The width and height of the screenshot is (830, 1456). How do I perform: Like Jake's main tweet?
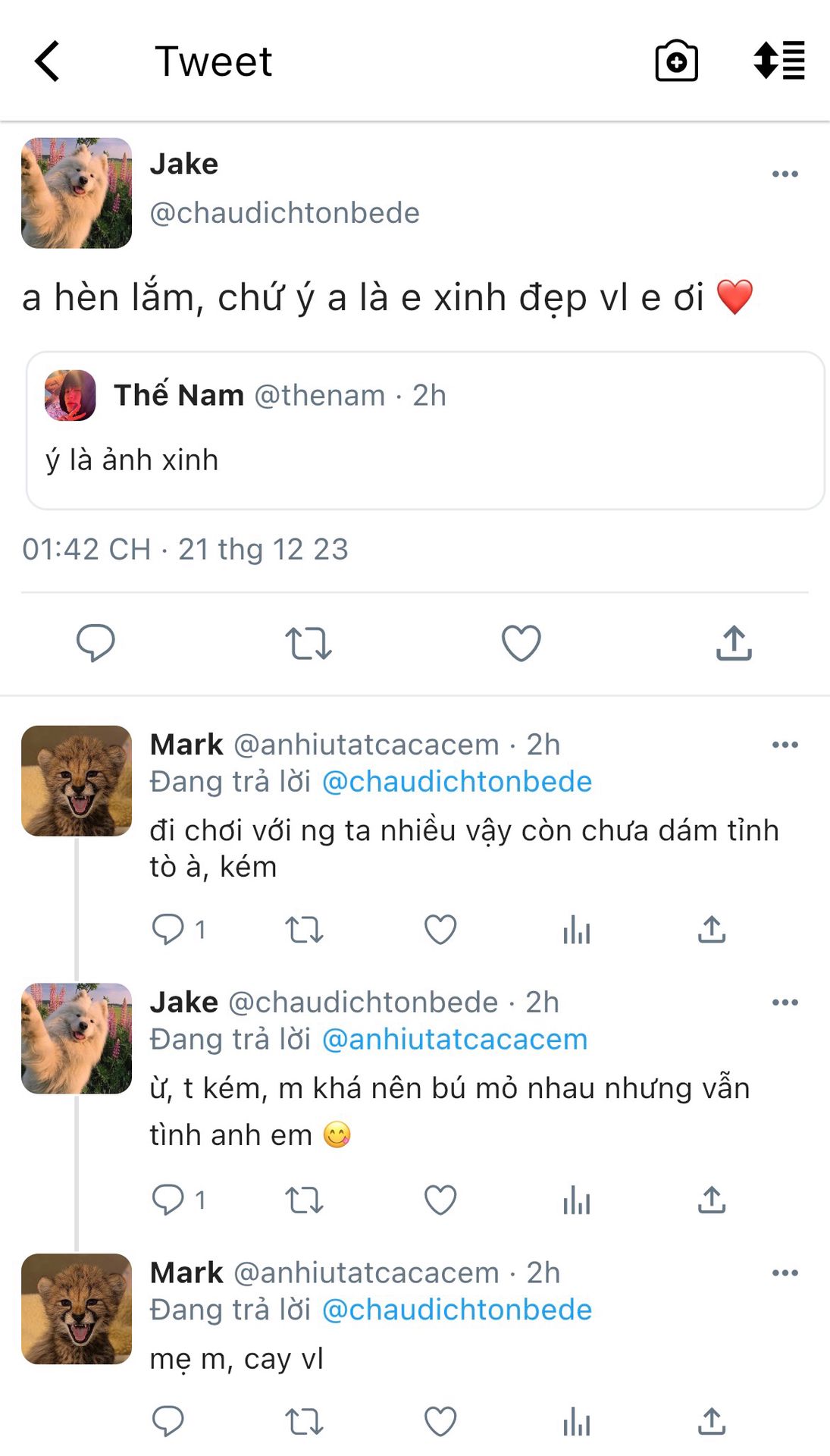(x=521, y=643)
